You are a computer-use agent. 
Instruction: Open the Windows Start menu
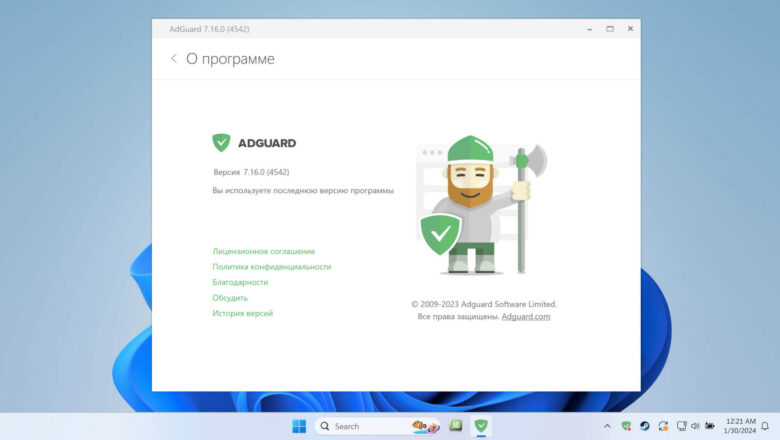(x=299, y=426)
